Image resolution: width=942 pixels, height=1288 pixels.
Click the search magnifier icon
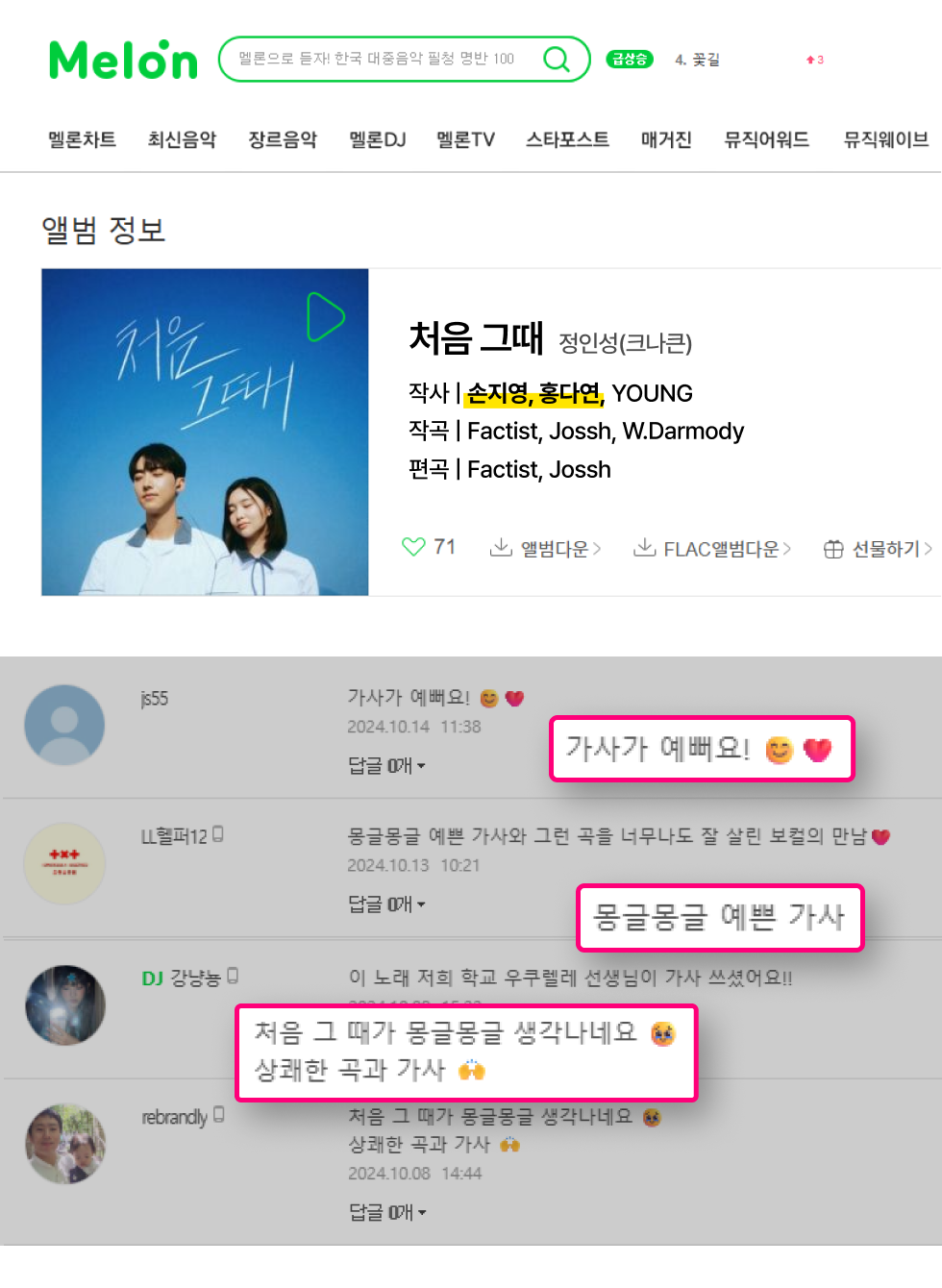click(x=557, y=60)
